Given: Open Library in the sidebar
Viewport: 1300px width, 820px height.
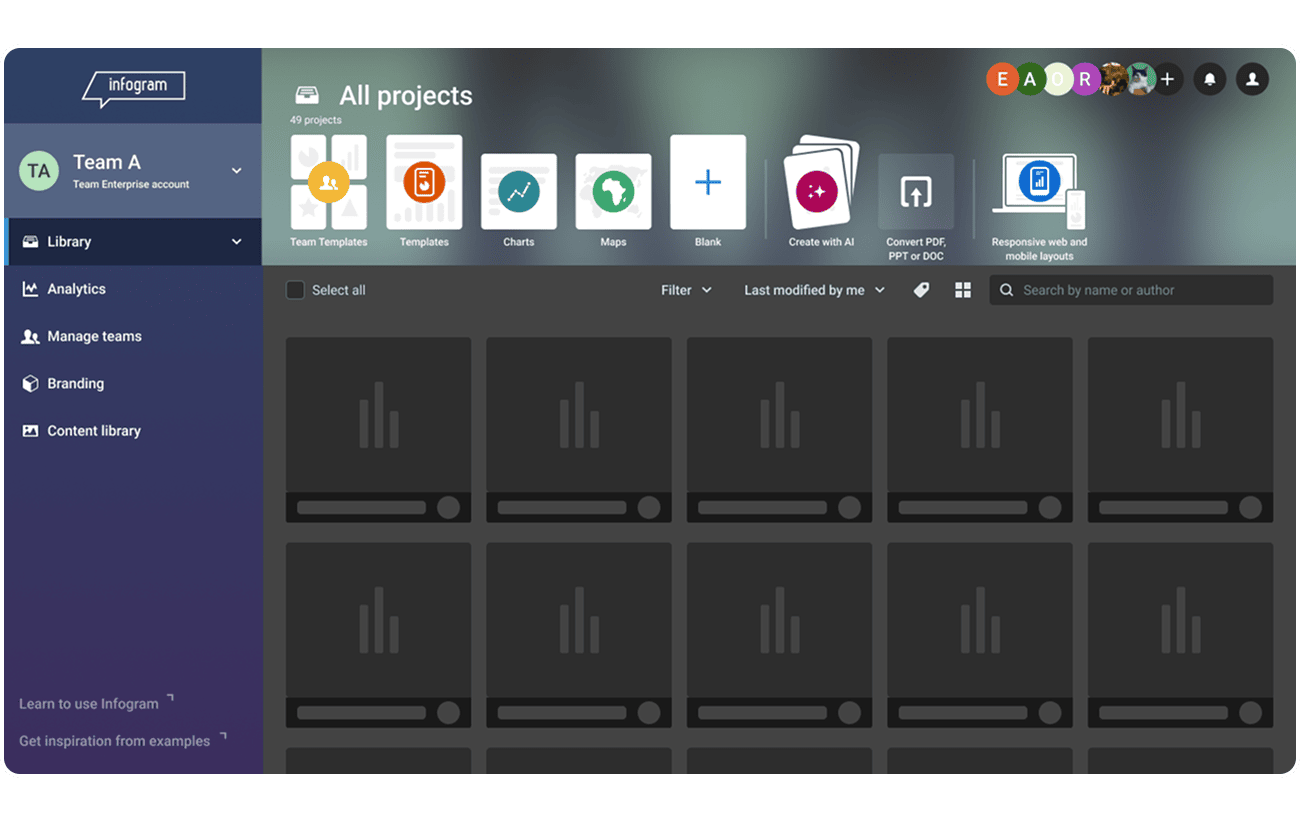Looking at the screenshot, I should (x=133, y=242).
